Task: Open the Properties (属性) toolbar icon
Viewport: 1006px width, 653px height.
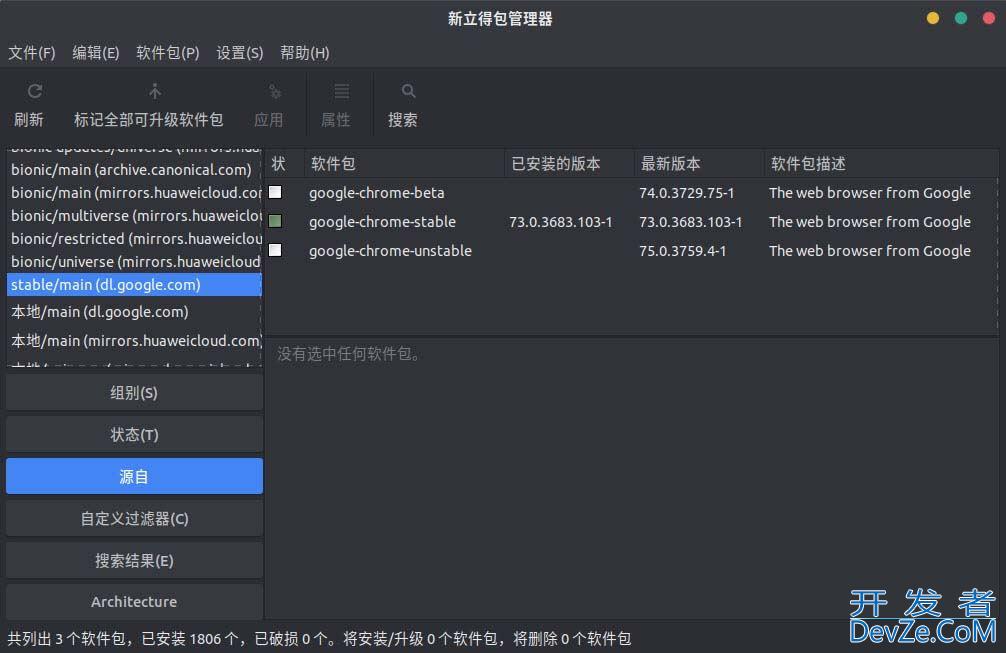Action: click(342, 91)
